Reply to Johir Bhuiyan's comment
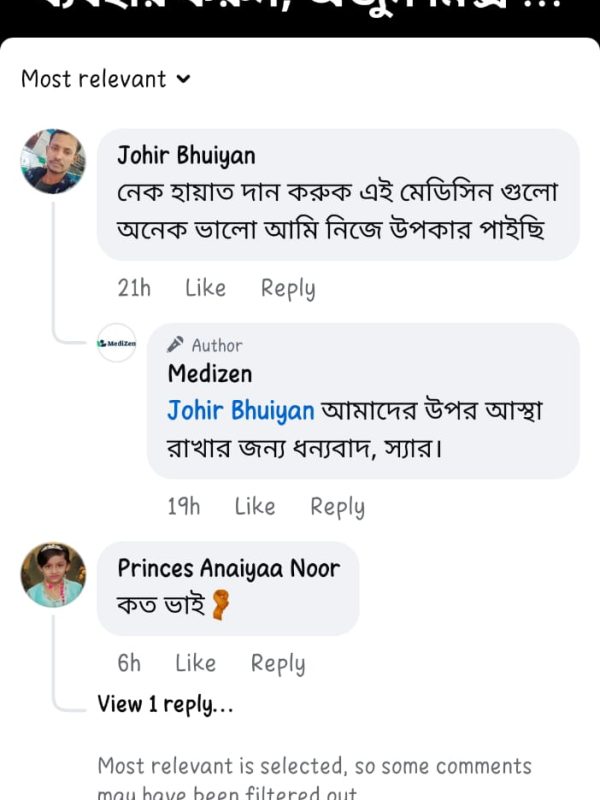 [288, 288]
